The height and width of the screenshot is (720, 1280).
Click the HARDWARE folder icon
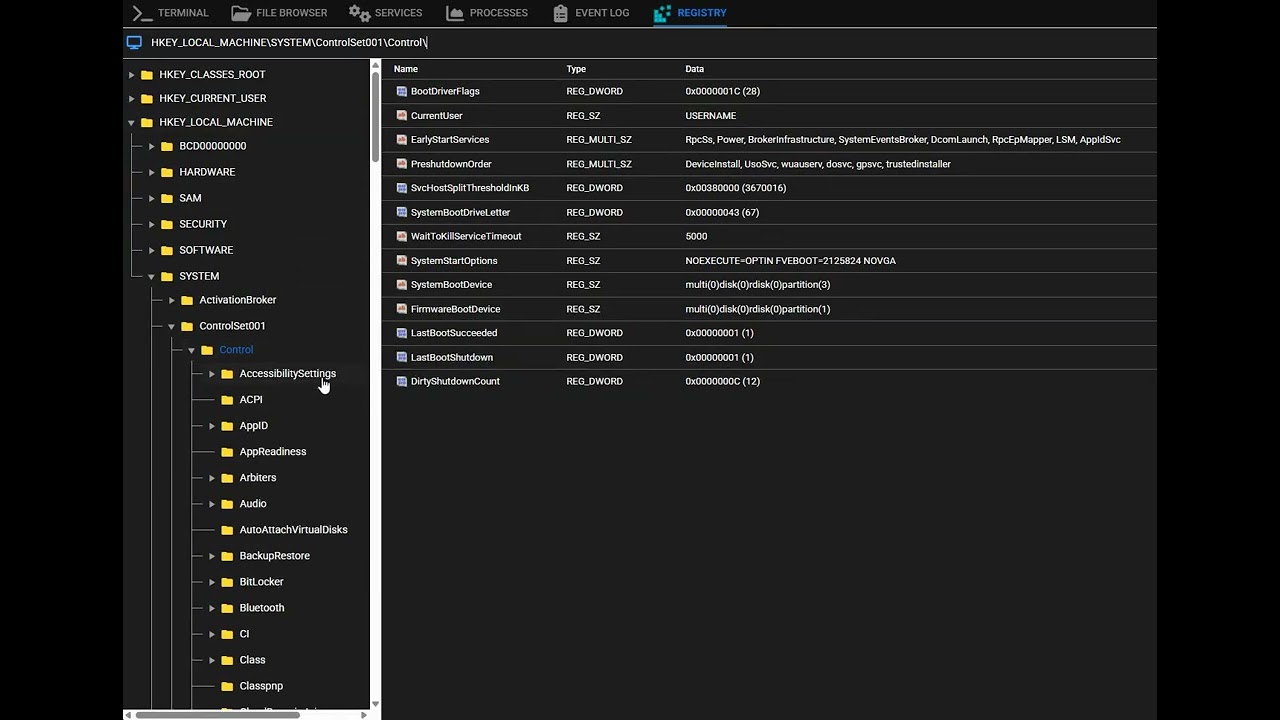click(x=167, y=172)
